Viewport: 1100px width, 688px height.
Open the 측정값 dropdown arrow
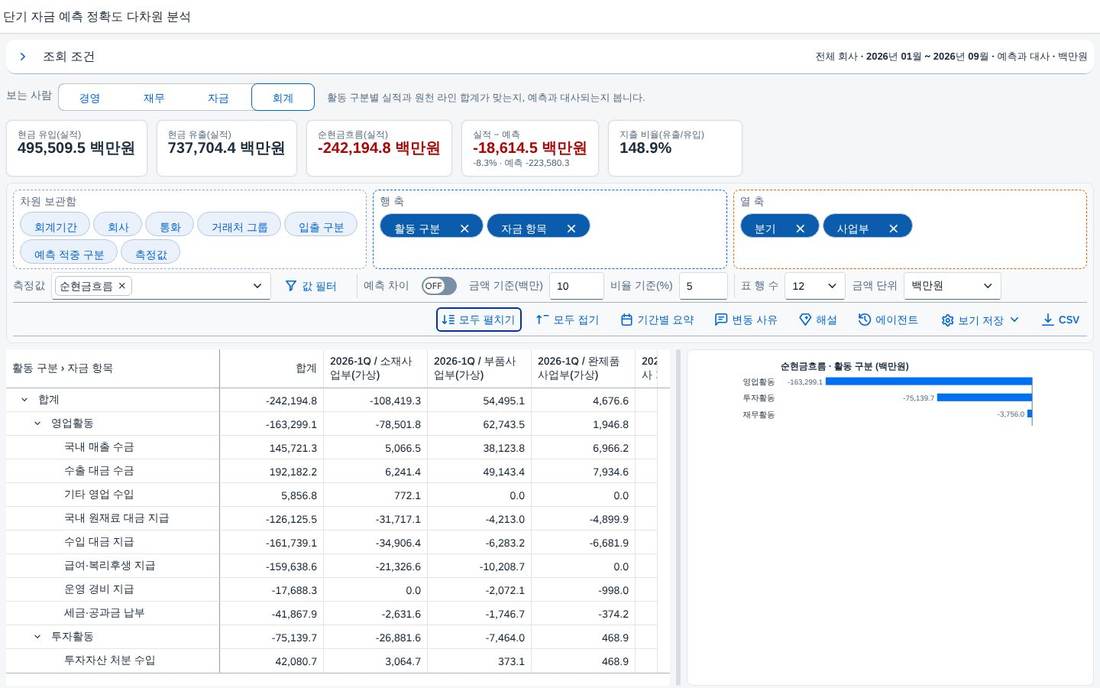click(257, 286)
